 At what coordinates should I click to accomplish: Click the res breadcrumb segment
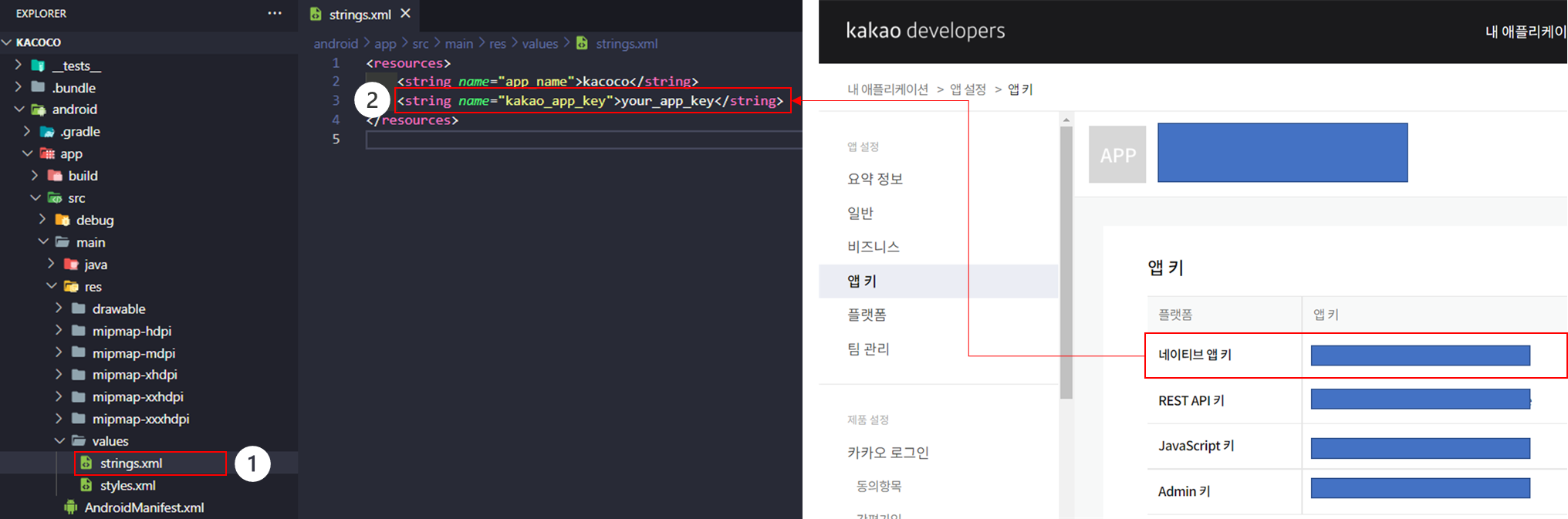point(498,44)
